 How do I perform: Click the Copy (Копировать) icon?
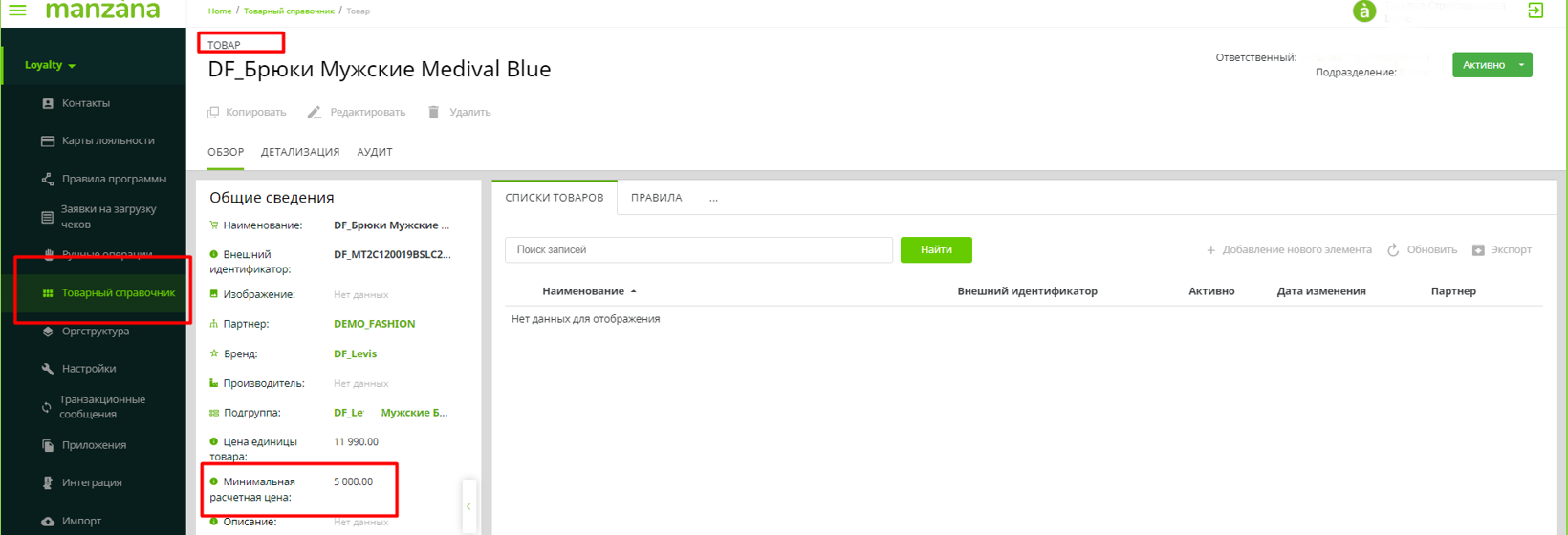[x=213, y=113]
